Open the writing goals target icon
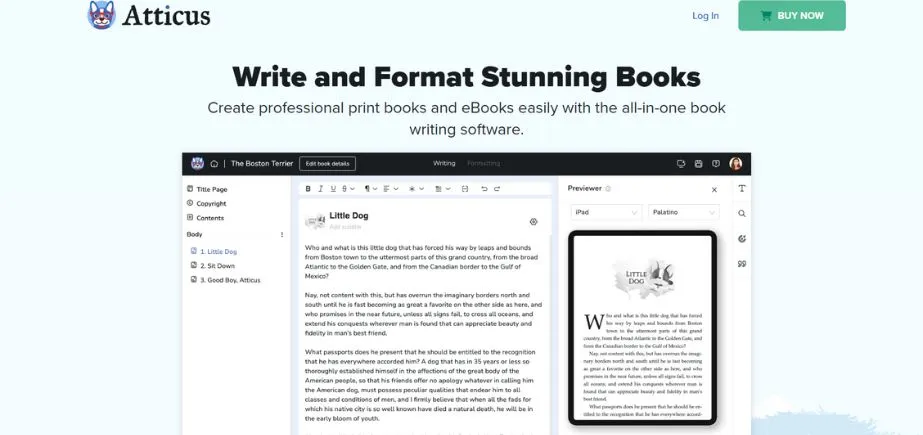This screenshot has width=923, height=435. coord(742,238)
